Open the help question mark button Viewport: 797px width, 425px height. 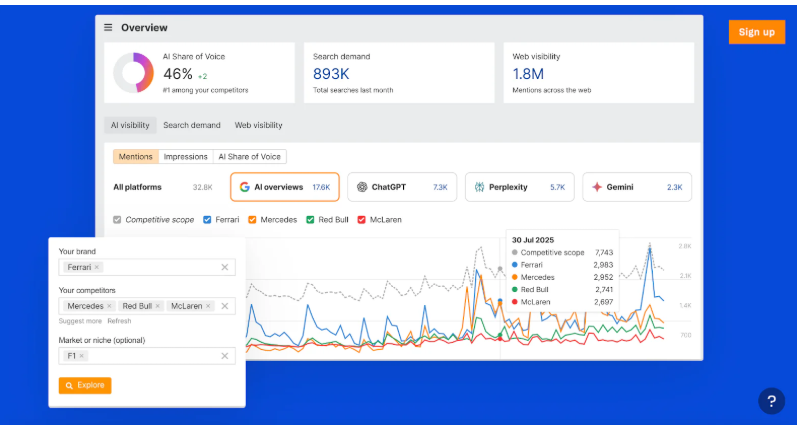coord(771,401)
